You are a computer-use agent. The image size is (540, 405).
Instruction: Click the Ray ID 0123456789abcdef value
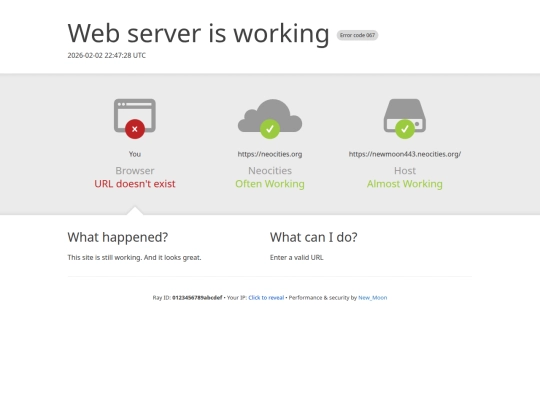pos(197,298)
